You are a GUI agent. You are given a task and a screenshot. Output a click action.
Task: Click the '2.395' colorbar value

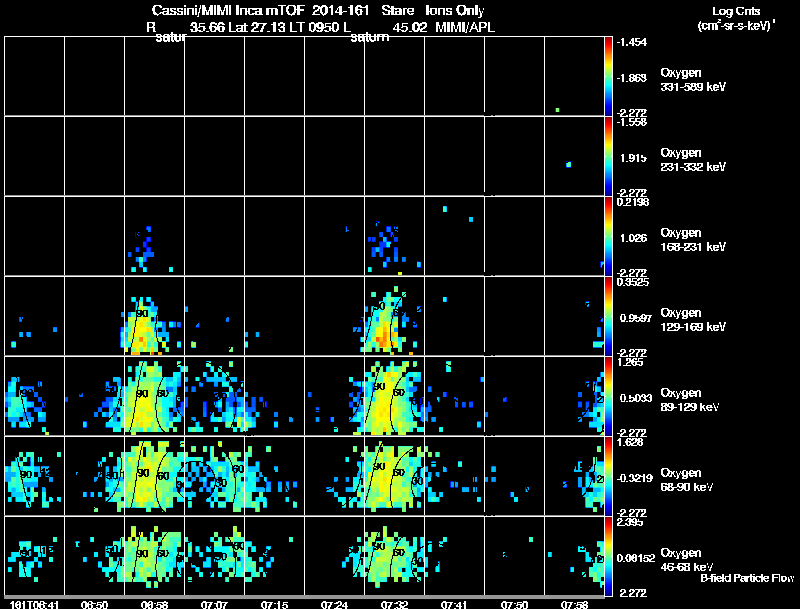(630, 522)
